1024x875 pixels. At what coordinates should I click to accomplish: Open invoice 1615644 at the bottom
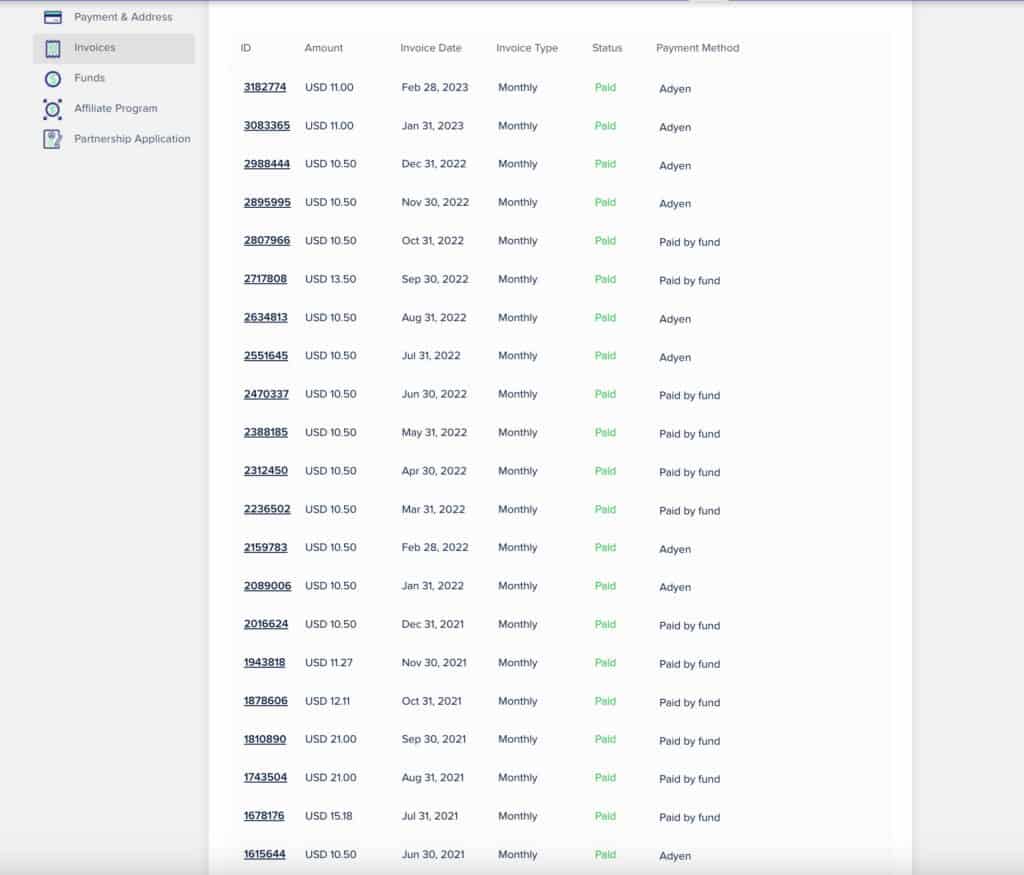coord(264,855)
